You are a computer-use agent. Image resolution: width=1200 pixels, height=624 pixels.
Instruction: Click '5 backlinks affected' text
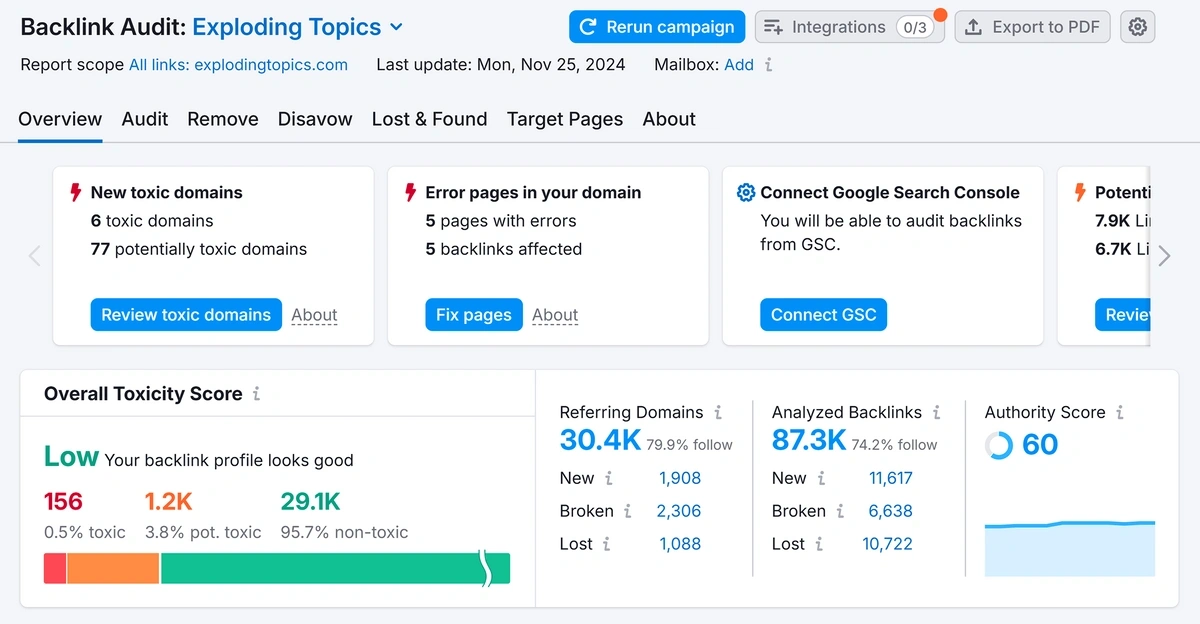(504, 249)
